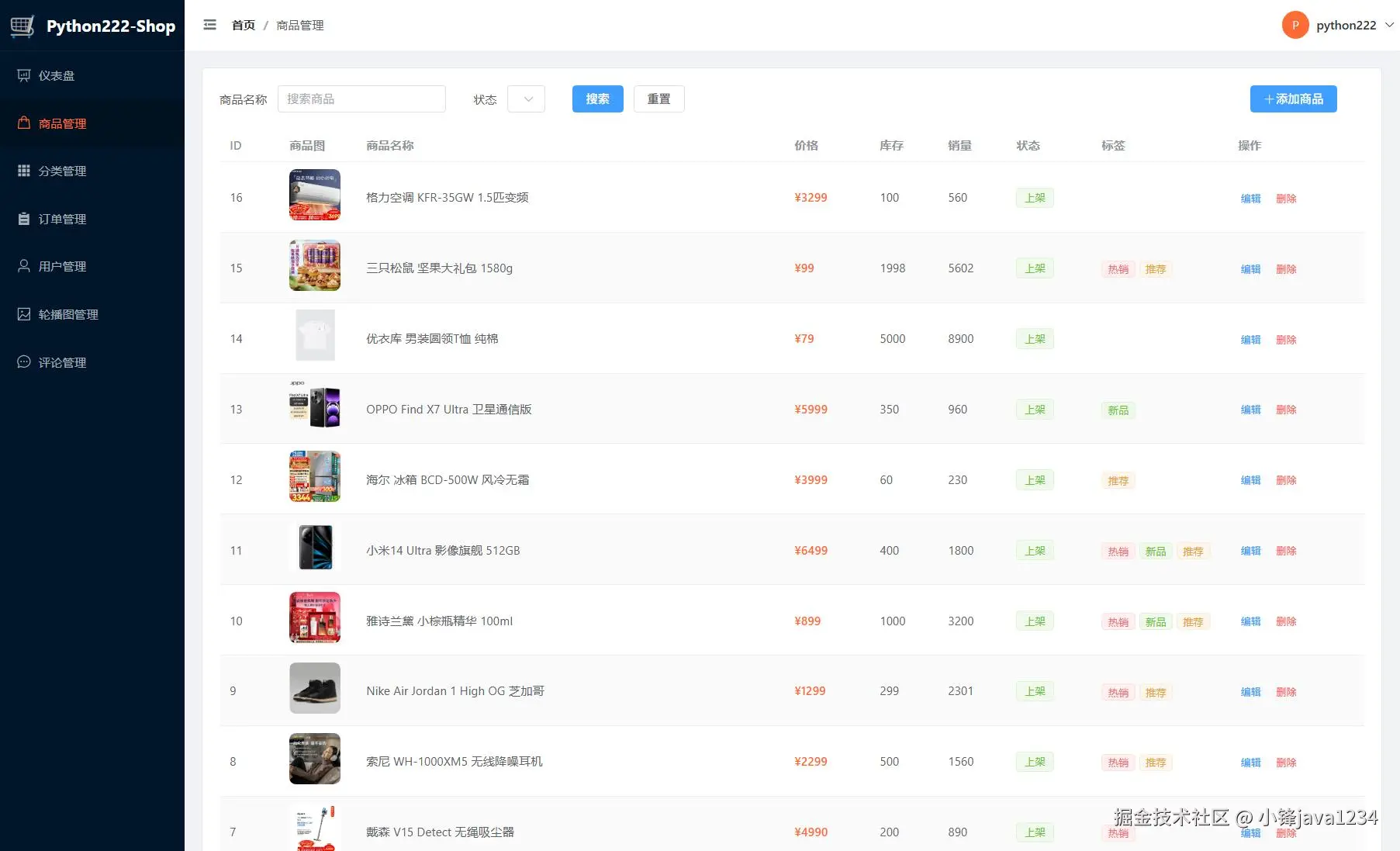The width and height of the screenshot is (1400, 851).
Task: Click the 评论管理 chat bubble icon
Action: (24, 362)
